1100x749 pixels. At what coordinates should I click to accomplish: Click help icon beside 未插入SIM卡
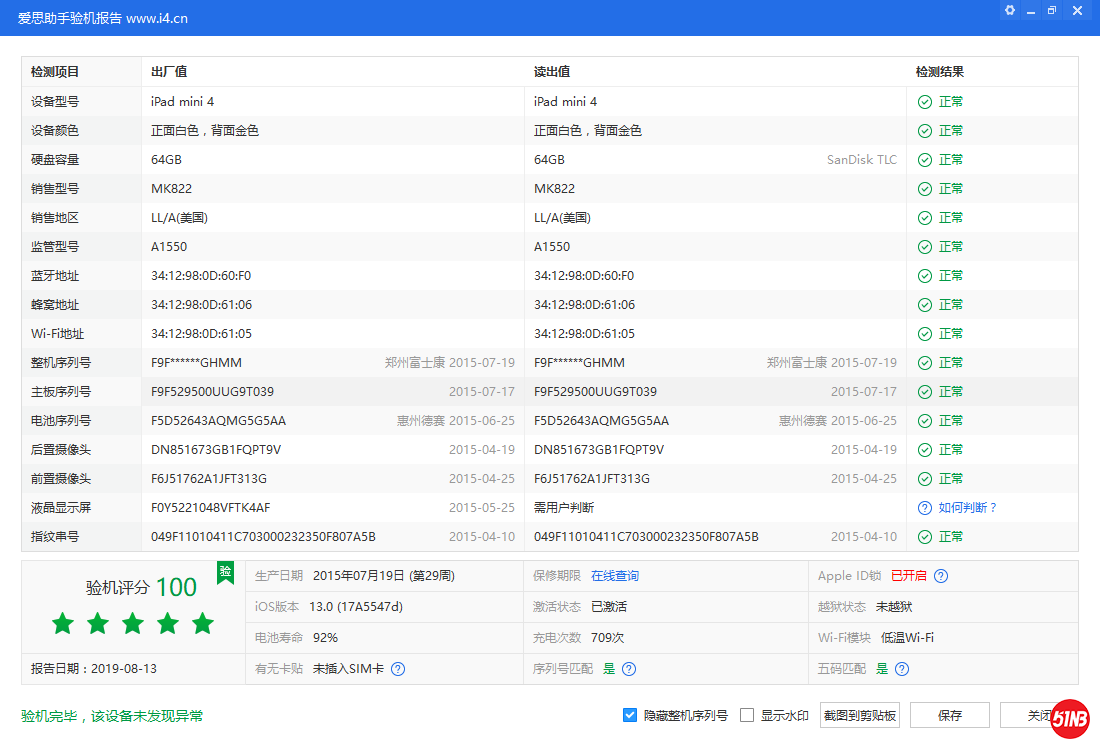[x=398, y=669]
